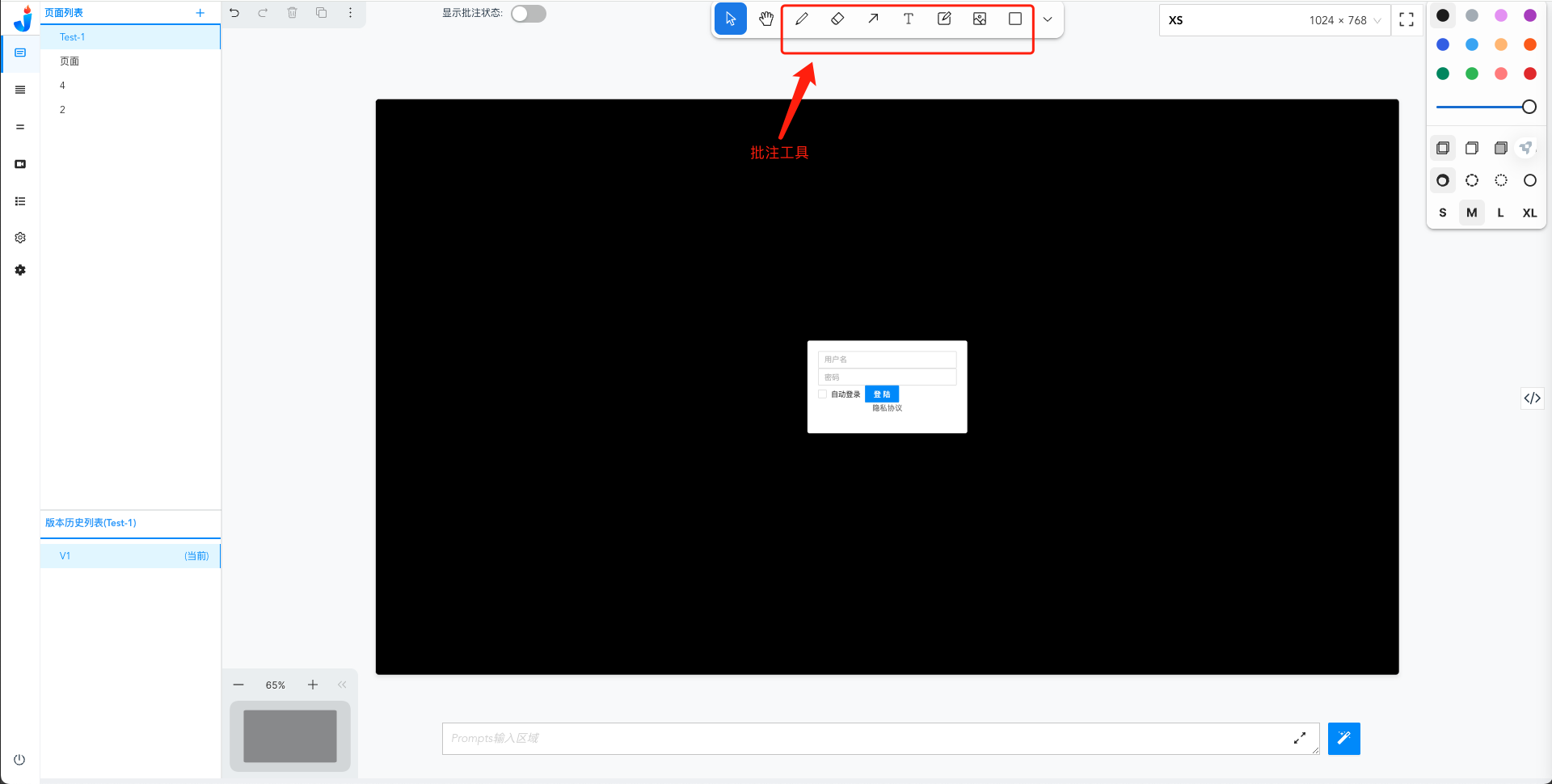Select the image insert tool

980,19
